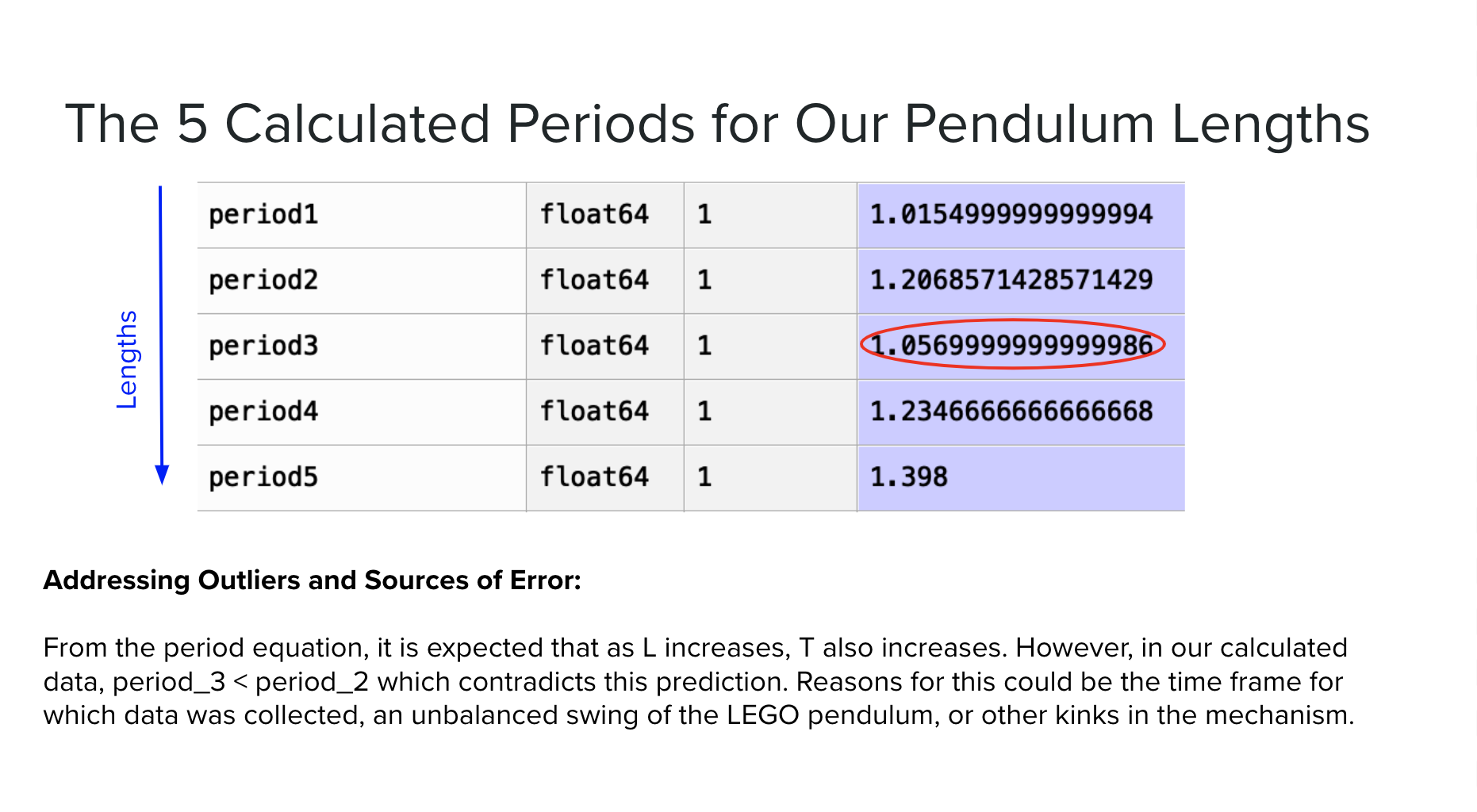The height and width of the screenshot is (812, 1477).
Task: Select the period2 name cell
Action: 362,281
